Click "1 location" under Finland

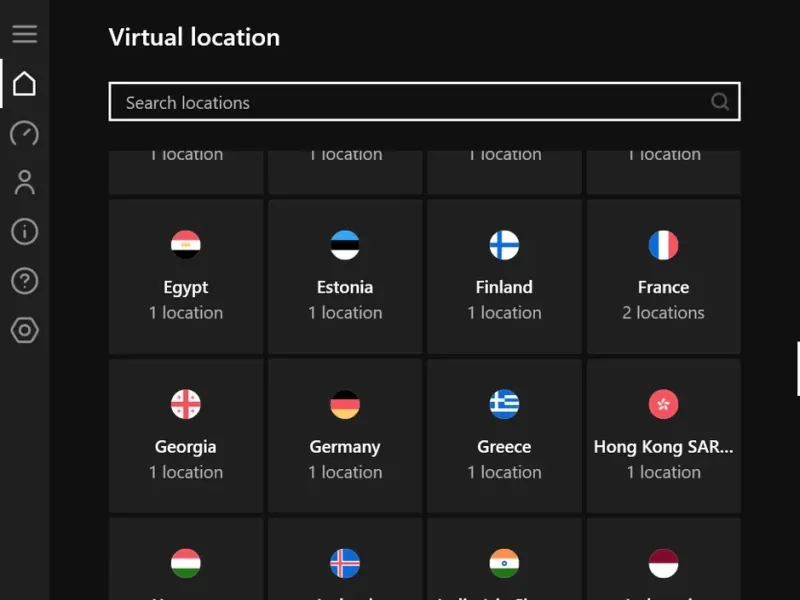point(504,313)
